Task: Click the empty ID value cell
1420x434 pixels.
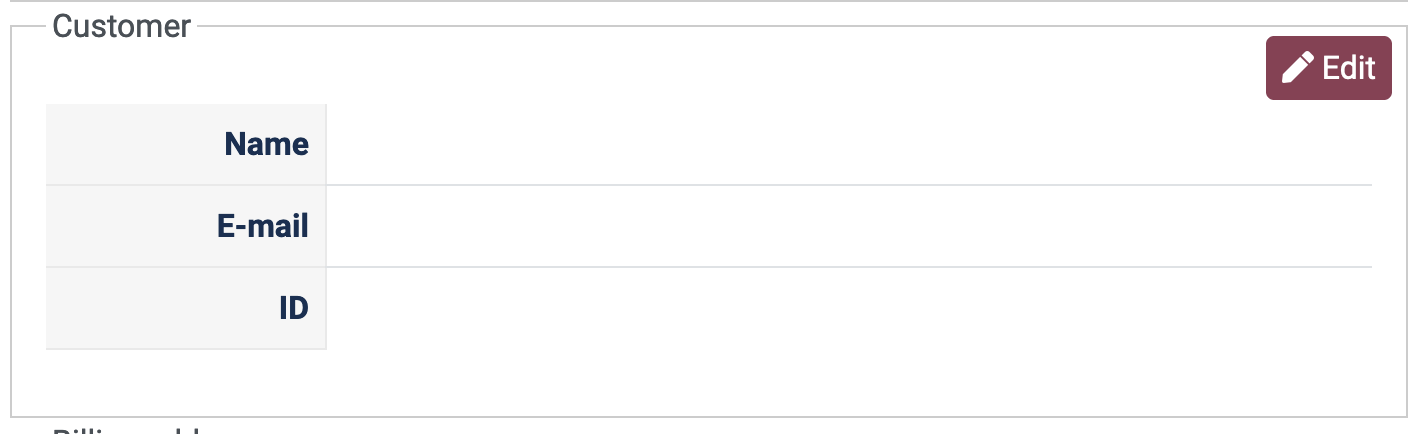Action: pyautogui.click(x=848, y=309)
